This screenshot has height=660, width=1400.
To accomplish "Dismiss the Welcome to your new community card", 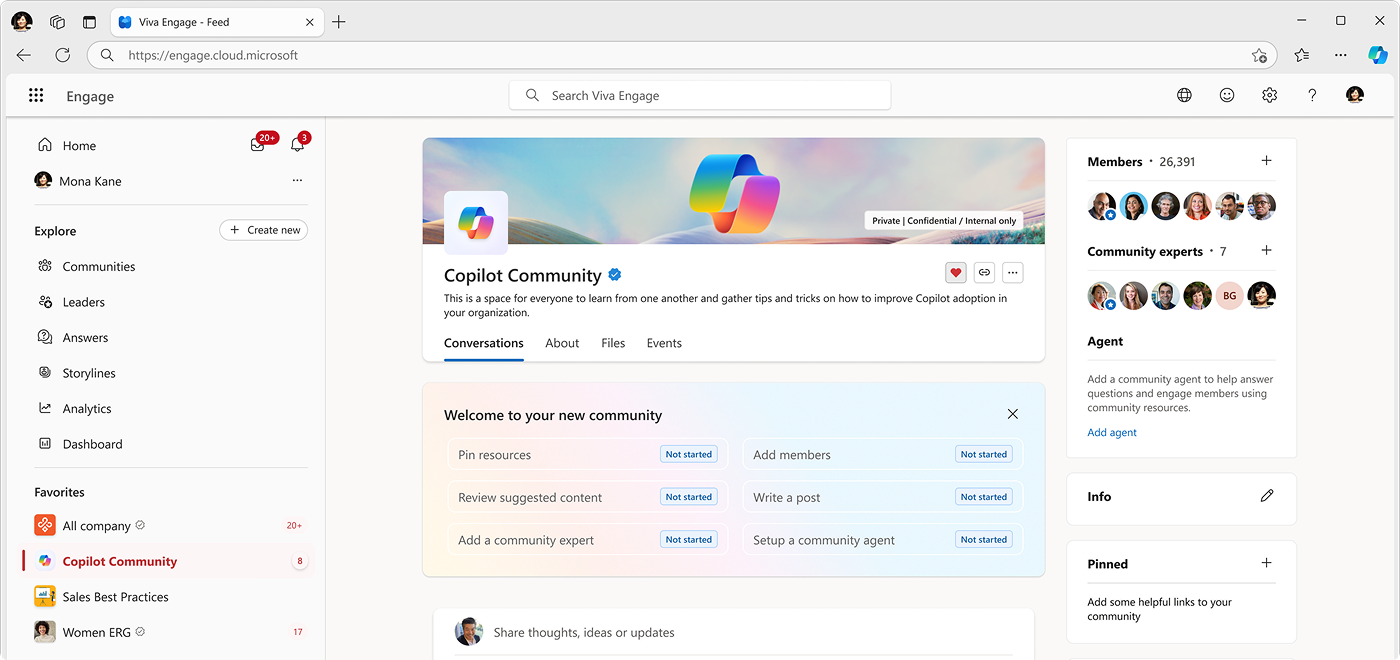I will 1013,414.
